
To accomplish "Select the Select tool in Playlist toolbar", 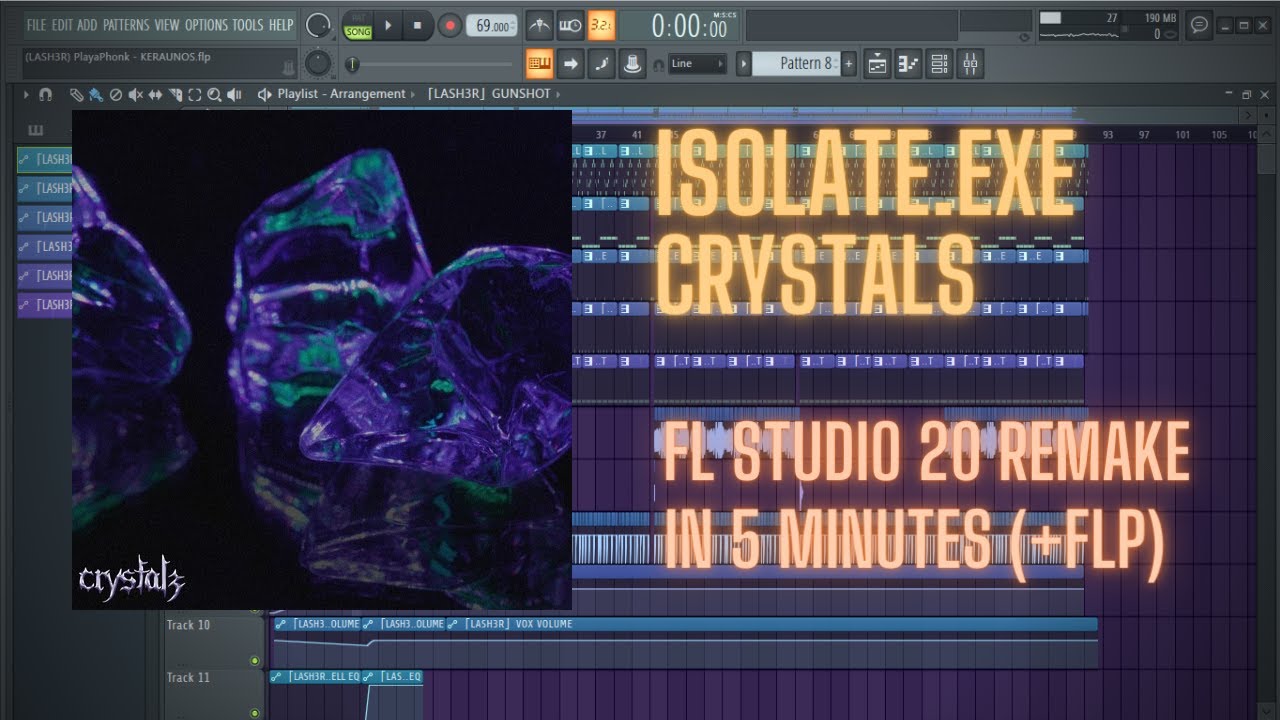I will [194, 95].
